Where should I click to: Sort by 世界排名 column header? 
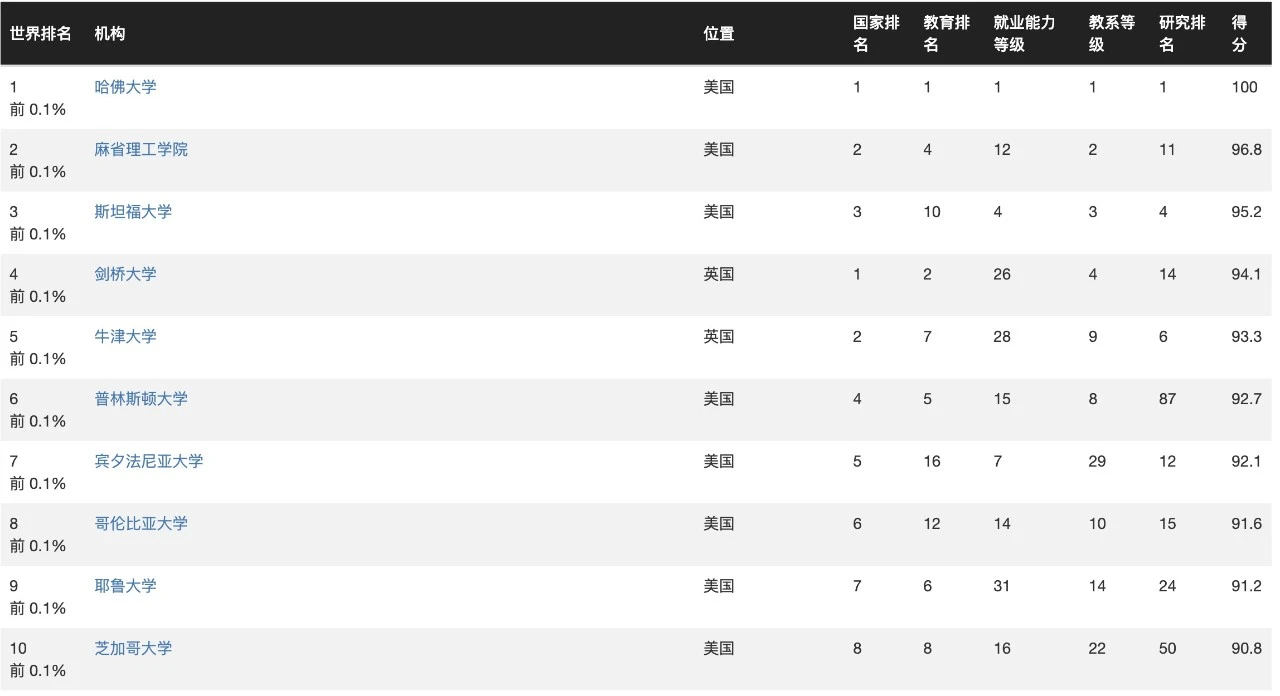(x=41, y=34)
